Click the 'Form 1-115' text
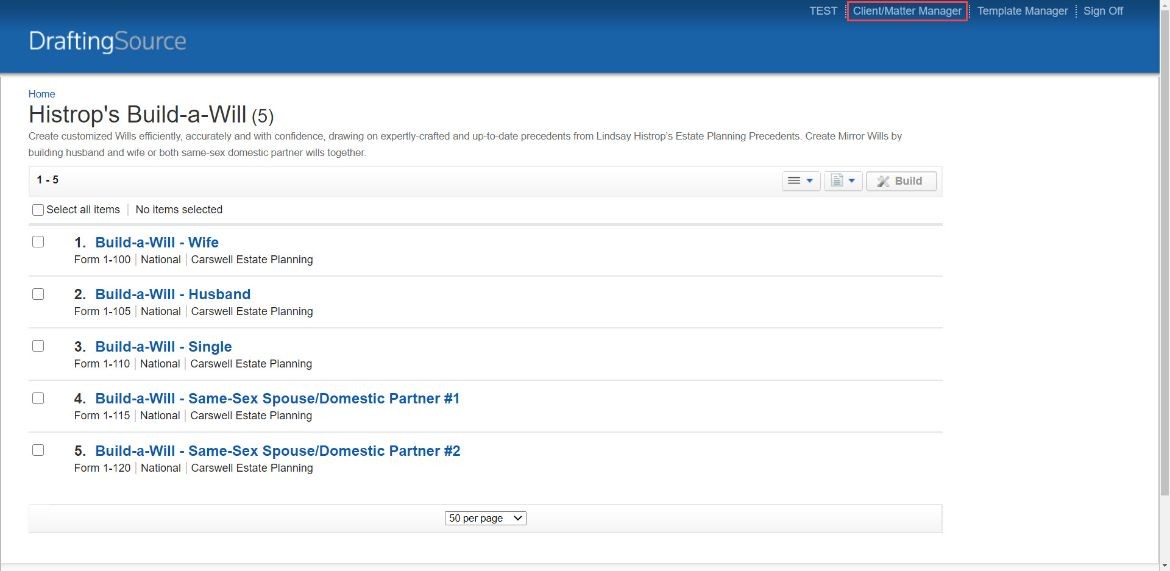The height and width of the screenshot is (571, 1170). click(x=102, y=415)
